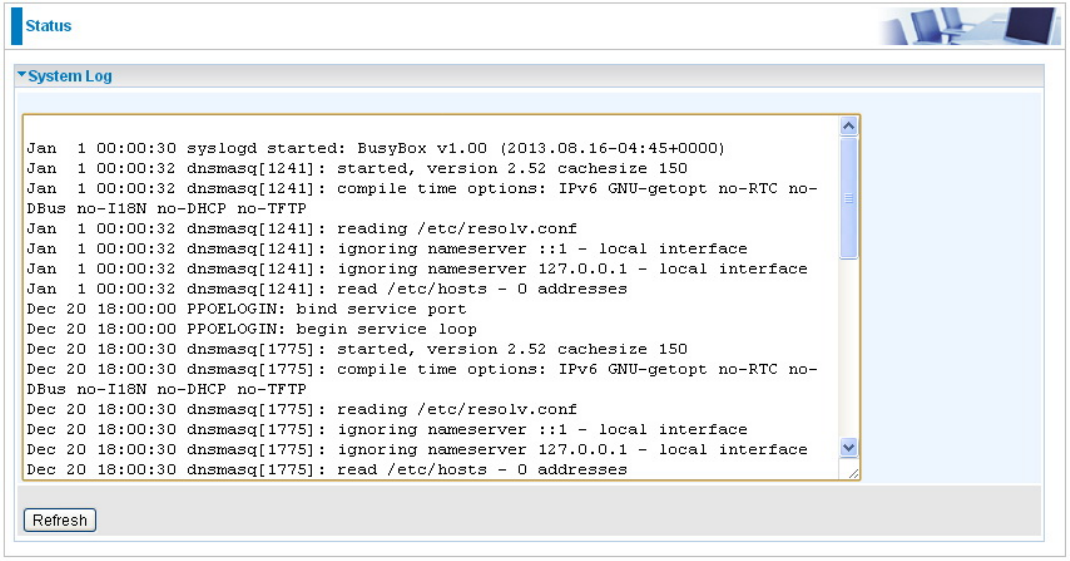Viewport: 1070px width, 561px height.
Task: Click the office banner image in header
Action: (968, 26)
